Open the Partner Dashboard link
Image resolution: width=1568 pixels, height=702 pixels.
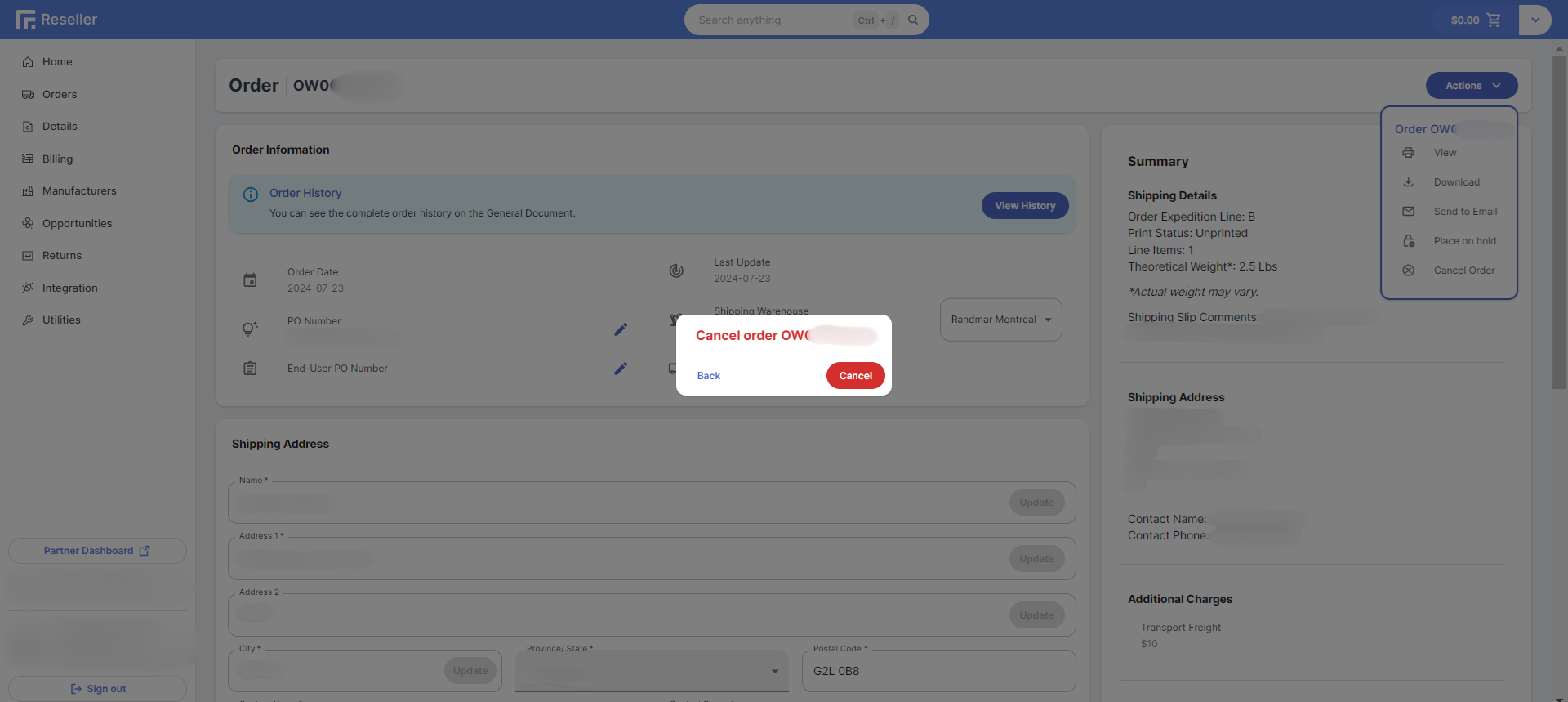(x=97, y=551)
